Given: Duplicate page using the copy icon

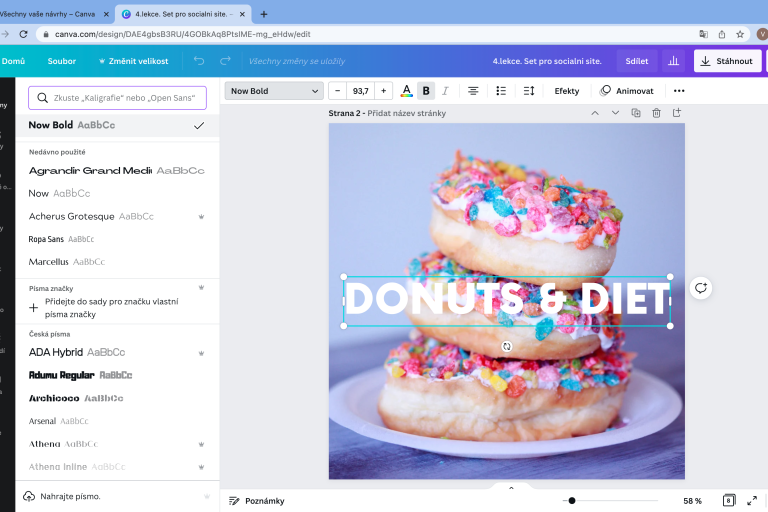Looking at the screenshot, I should (636, 113).
